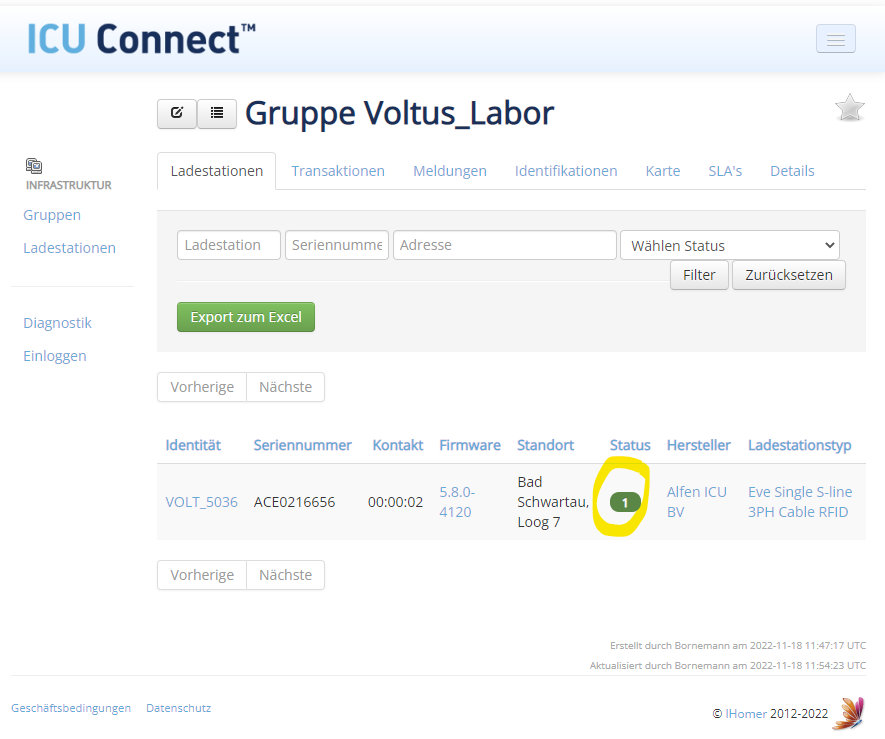The width and height of the screenshot is (885, 739).
Task: Open Eve Single S-line 3PH Cable RFID link
Action: 800,502
